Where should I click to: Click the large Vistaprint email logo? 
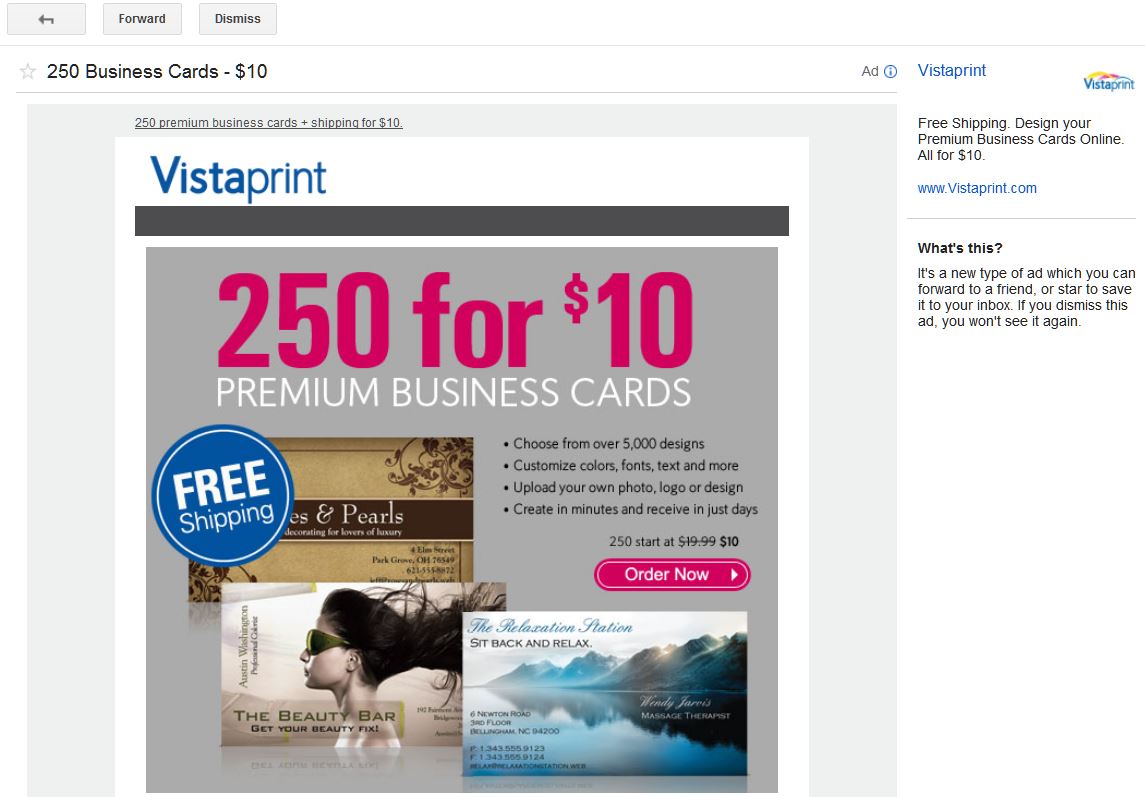pyautogui.click(x=238, y=177)
